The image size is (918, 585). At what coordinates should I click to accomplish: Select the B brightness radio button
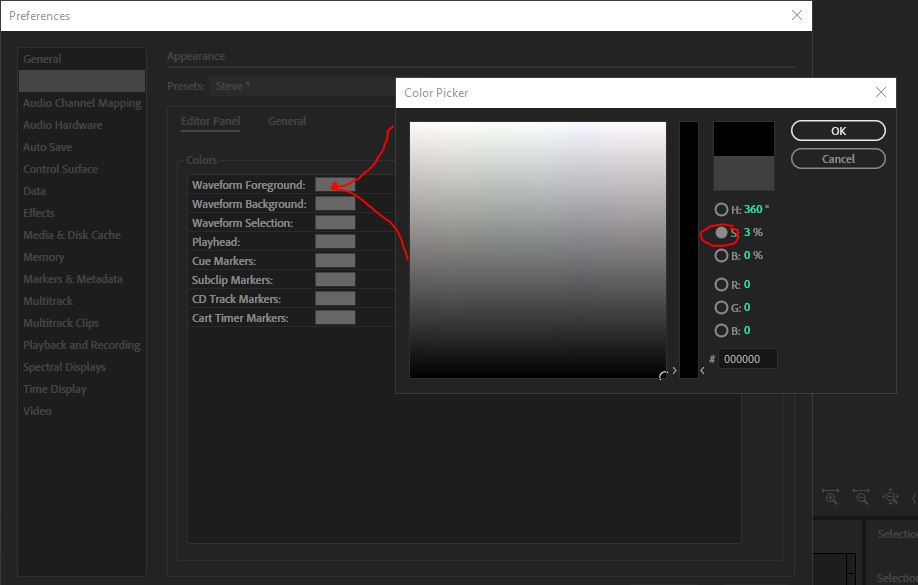(x=722, y=256)
